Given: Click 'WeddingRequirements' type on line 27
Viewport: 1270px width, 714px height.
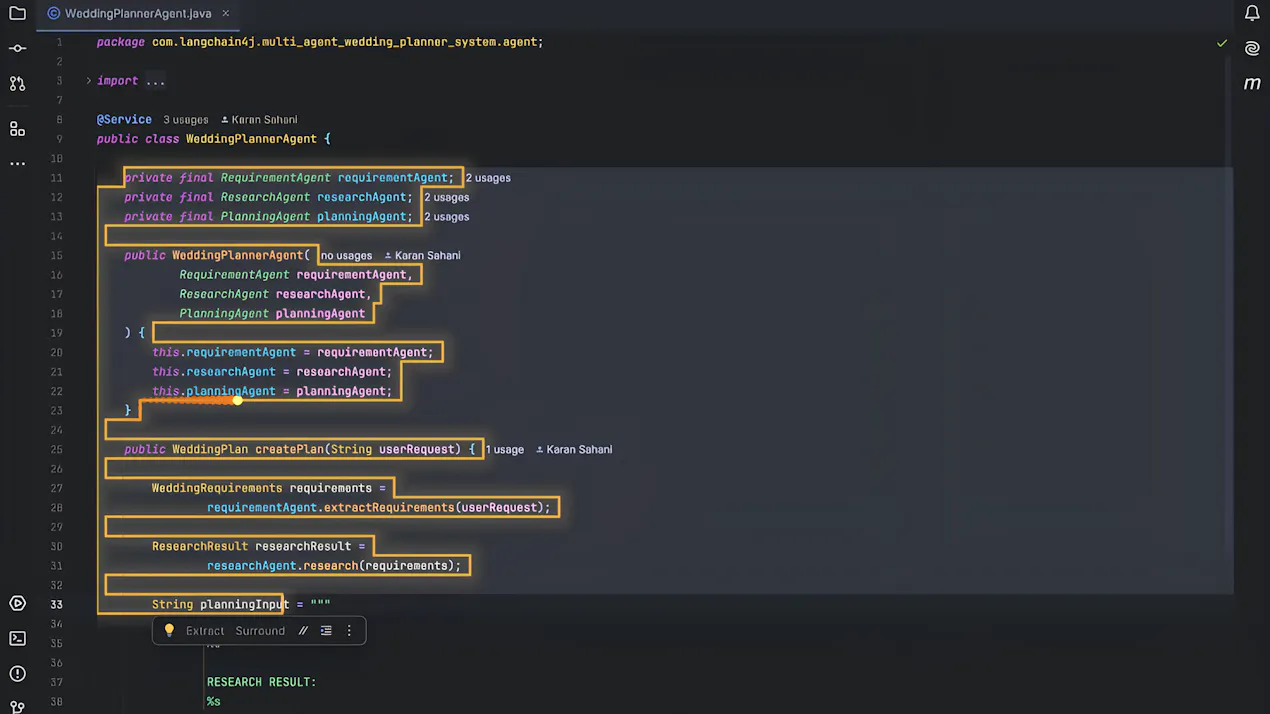Looking at the screenshot, I should (x=217, y=488).
